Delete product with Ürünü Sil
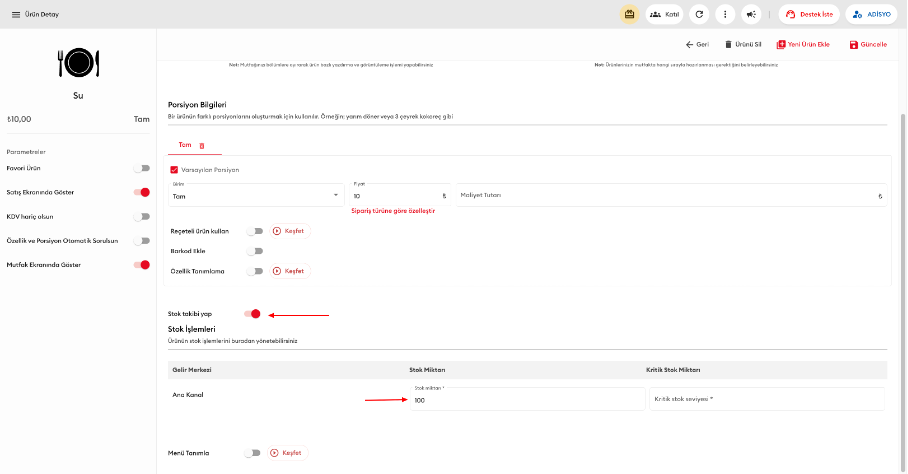 (x=743, y=45)
